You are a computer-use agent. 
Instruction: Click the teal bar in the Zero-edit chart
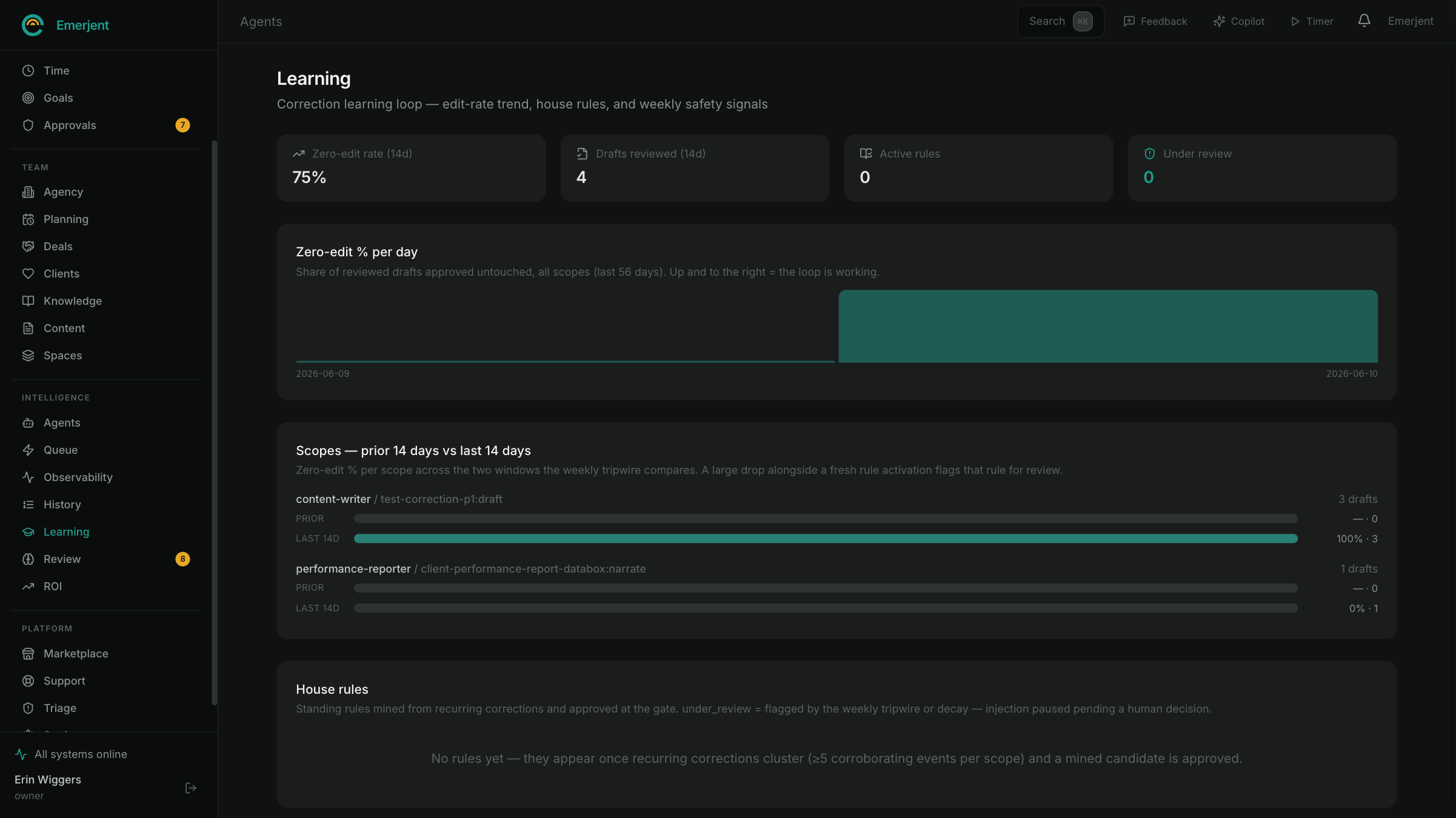(x=1107, y=326)
